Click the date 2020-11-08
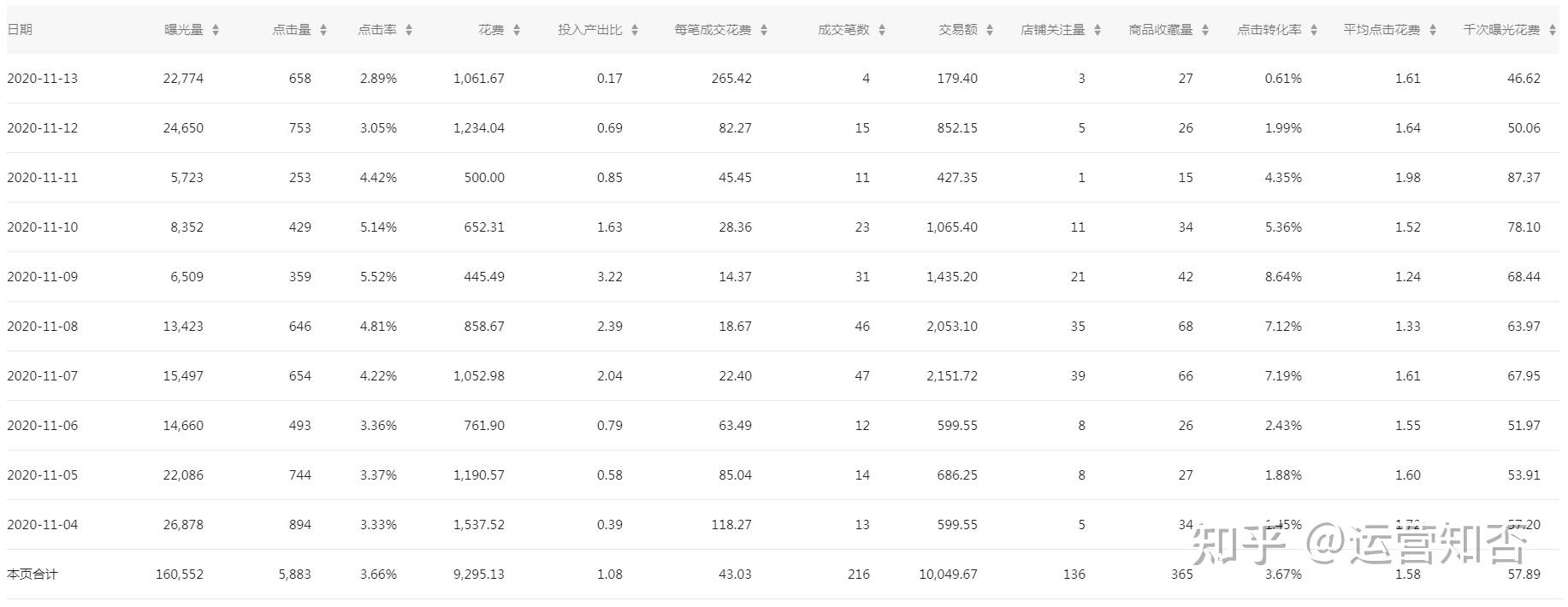This screenshot has height=607, width=1568. click(42, 327)
